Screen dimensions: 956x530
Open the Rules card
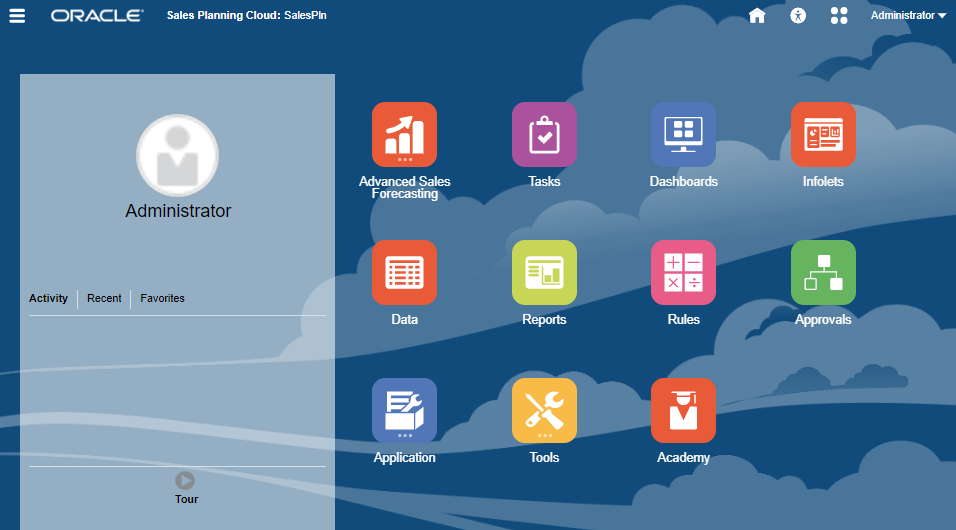click(683, 272)
